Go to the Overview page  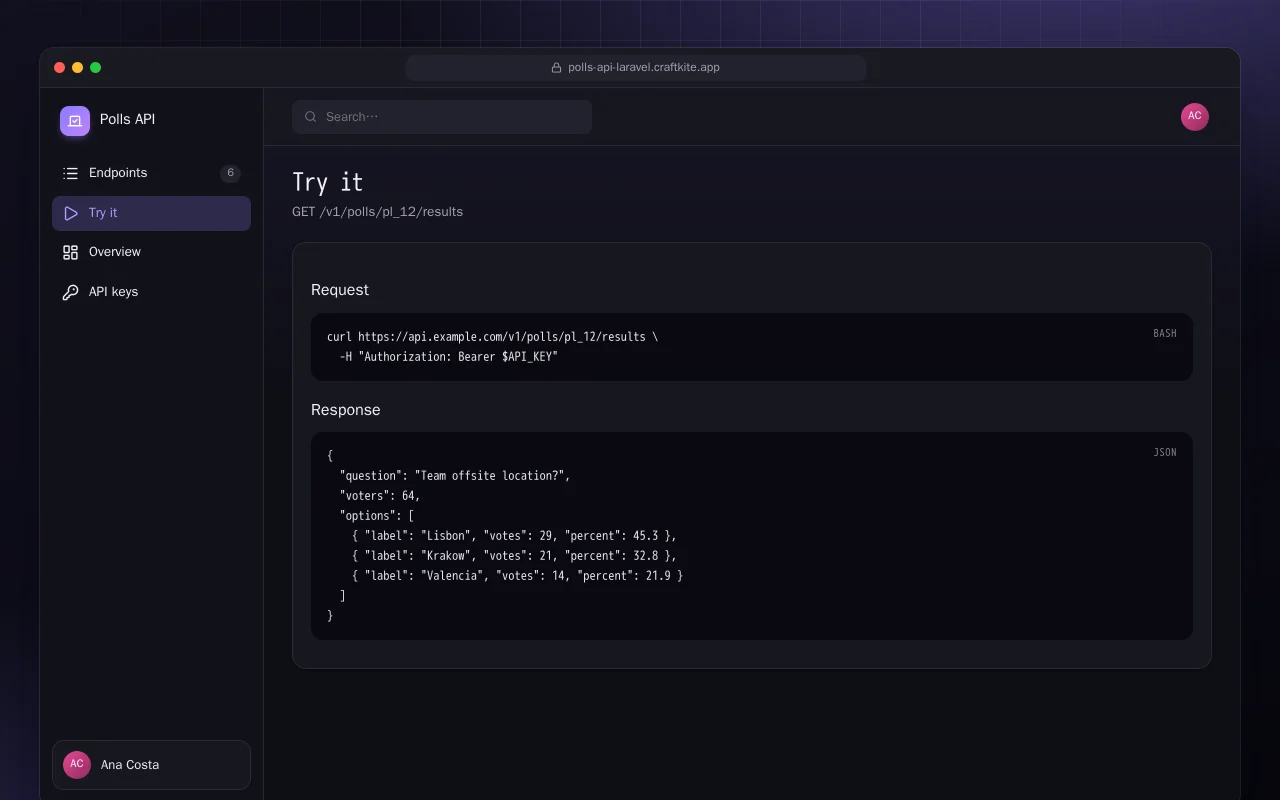[x=151, y=252]
